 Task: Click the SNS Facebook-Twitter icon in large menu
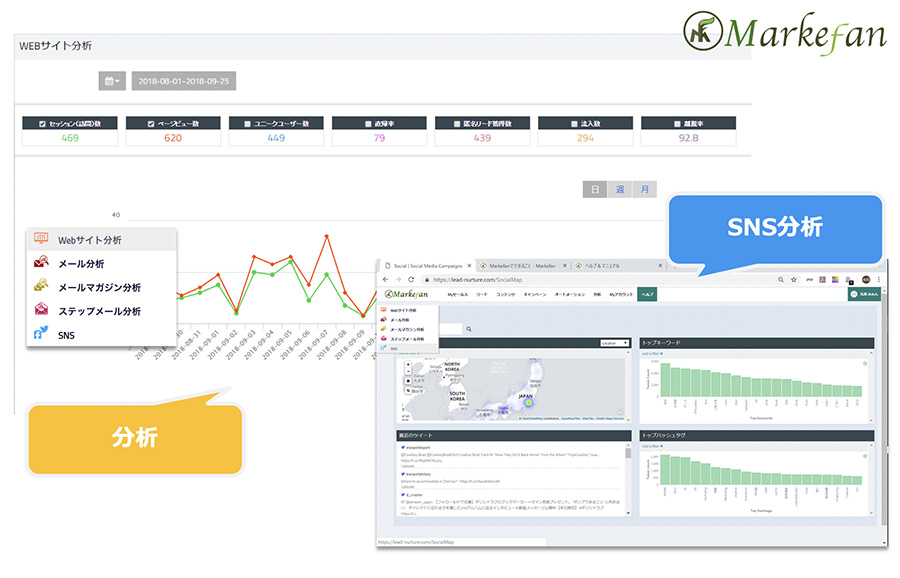click(x=41, y=332)
